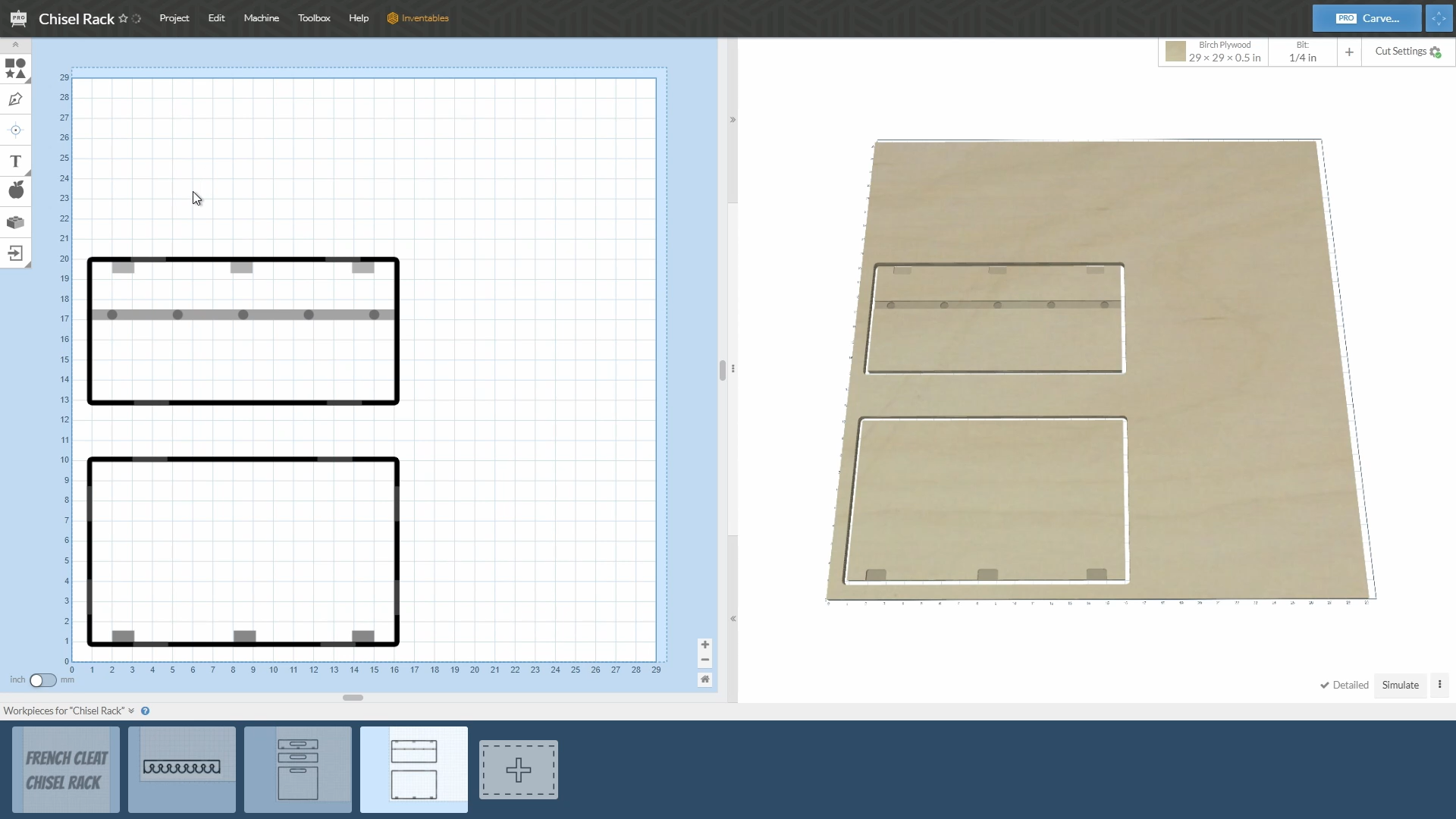Open the icon library (apple icon)
This screenshot has width=1456, height=819.
15,190
